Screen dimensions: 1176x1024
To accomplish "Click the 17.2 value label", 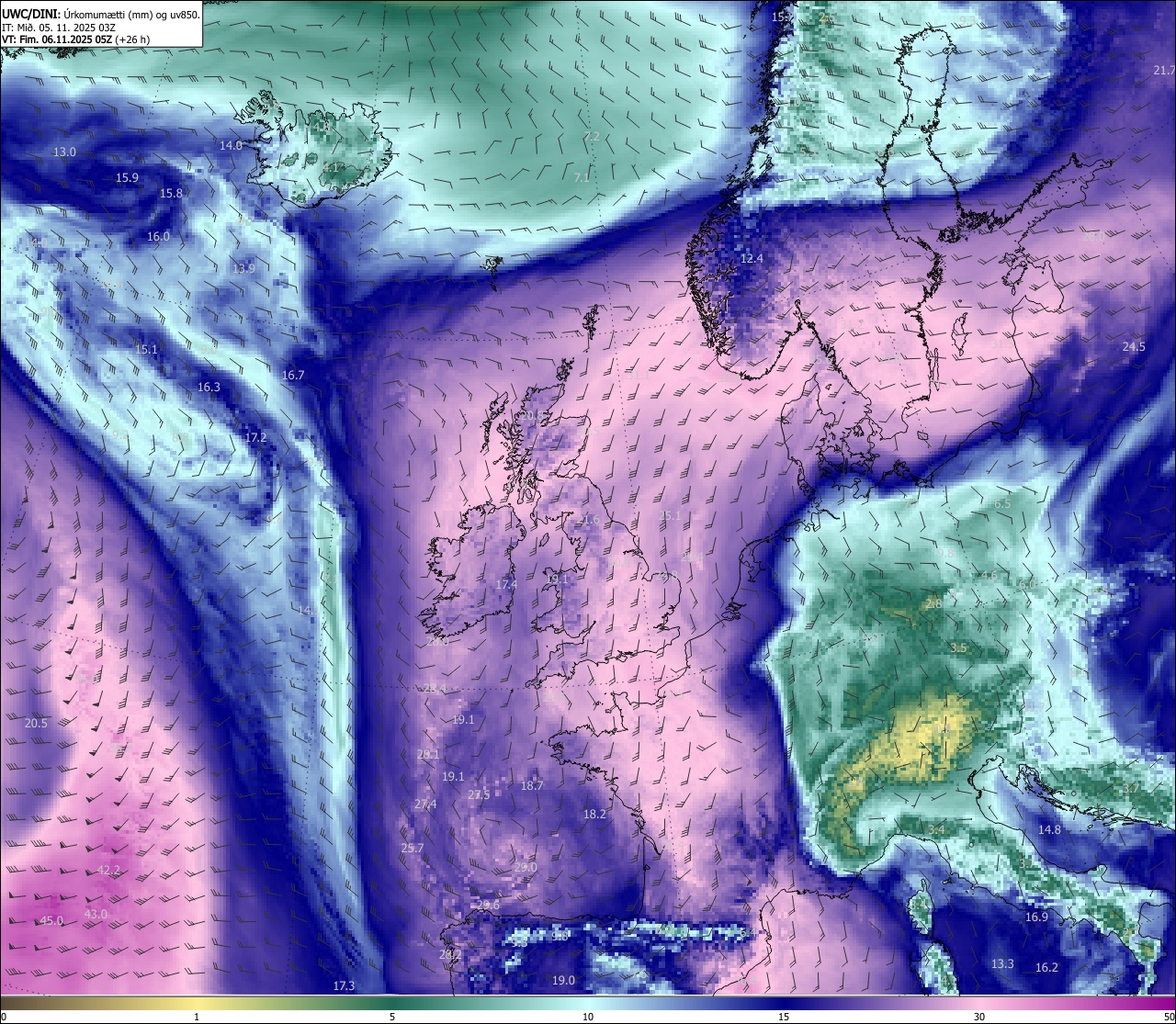I will tap(255, 437).
